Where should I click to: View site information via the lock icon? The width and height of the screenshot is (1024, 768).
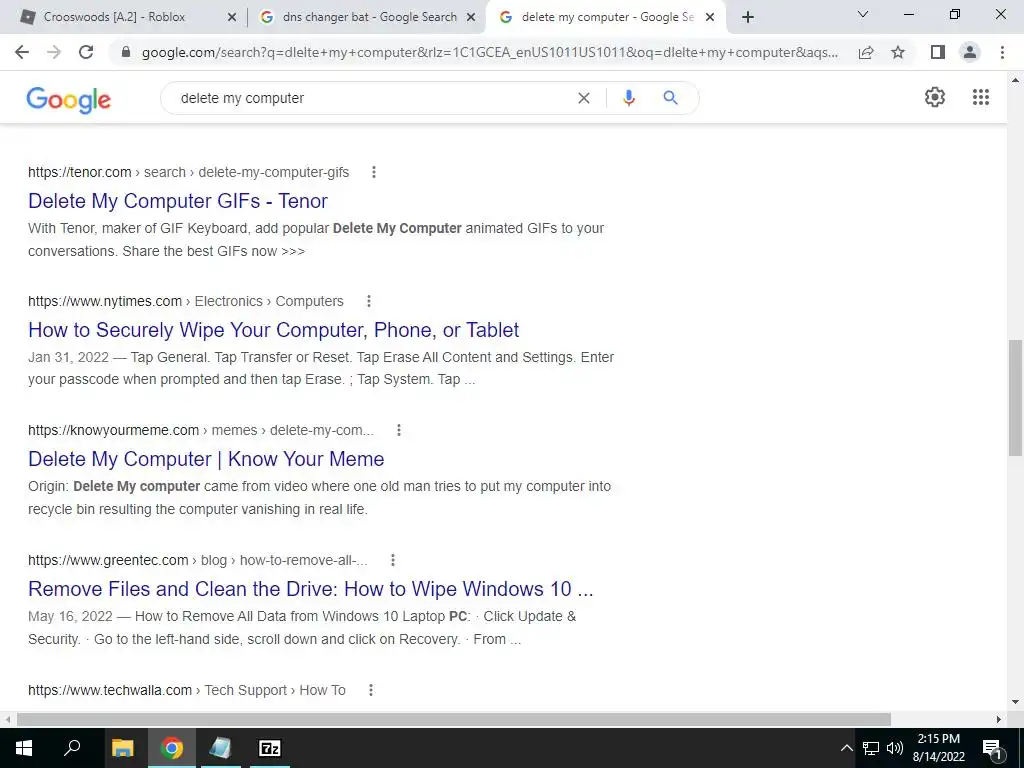pos(126,52)
